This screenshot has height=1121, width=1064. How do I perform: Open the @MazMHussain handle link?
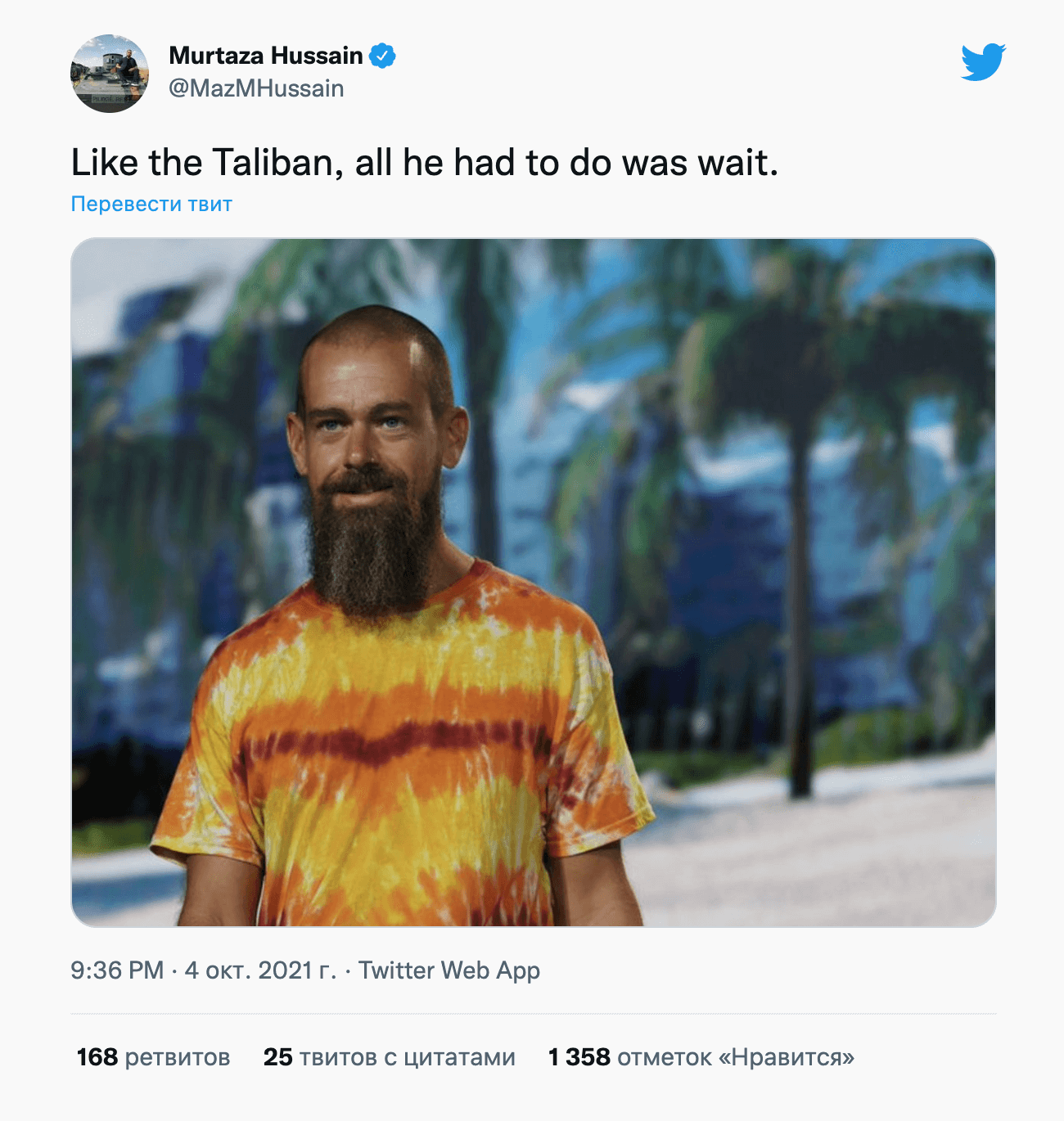pyautogui.click(x=256, y=88)
